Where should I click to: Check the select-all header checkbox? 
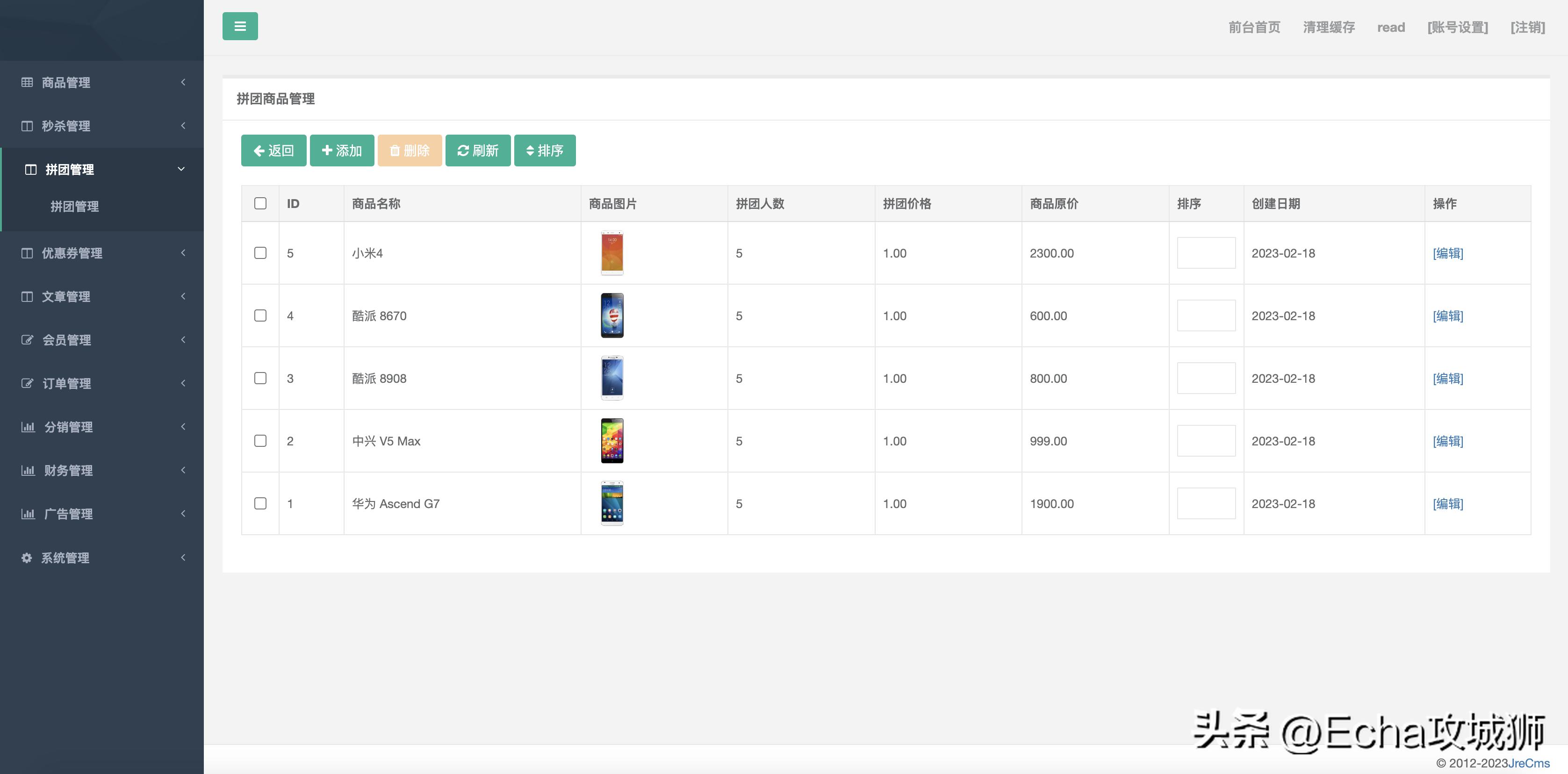point(260,203)
